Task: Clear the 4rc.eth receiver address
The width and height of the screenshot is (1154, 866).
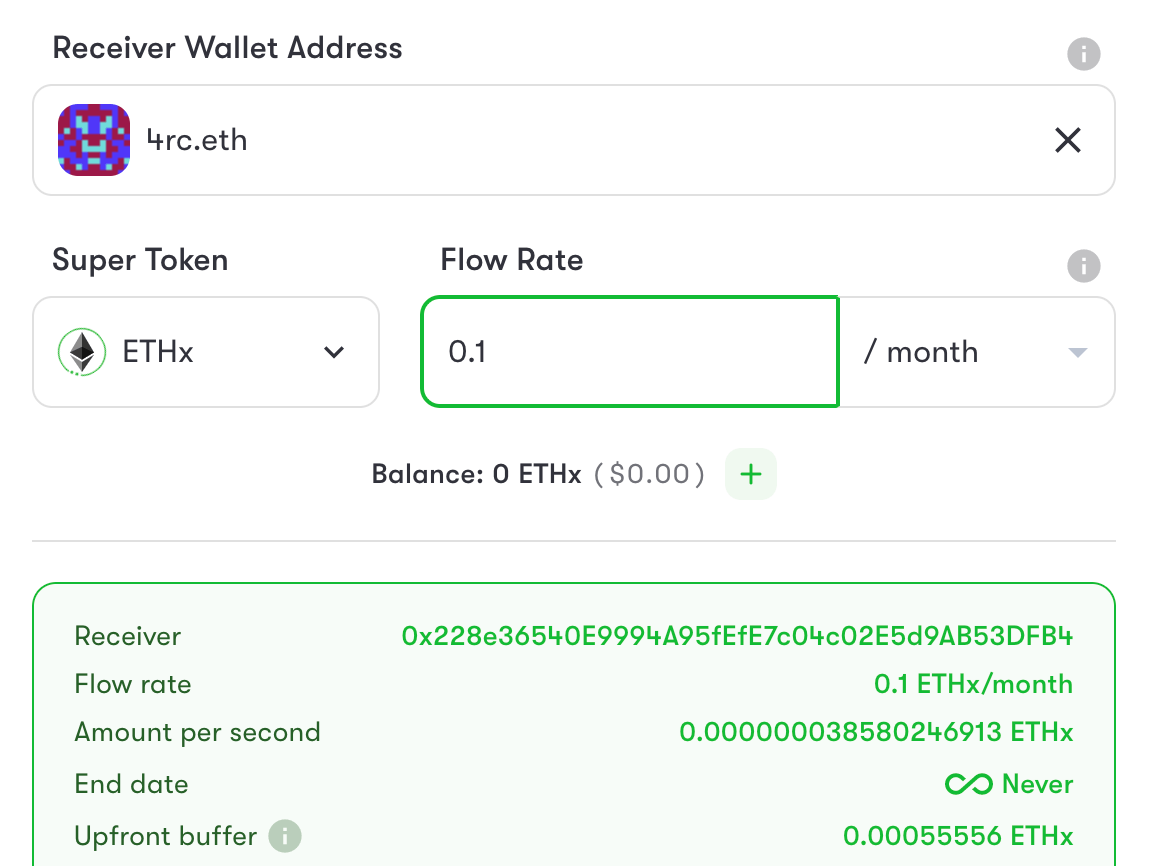Action: click(1068, 140)
